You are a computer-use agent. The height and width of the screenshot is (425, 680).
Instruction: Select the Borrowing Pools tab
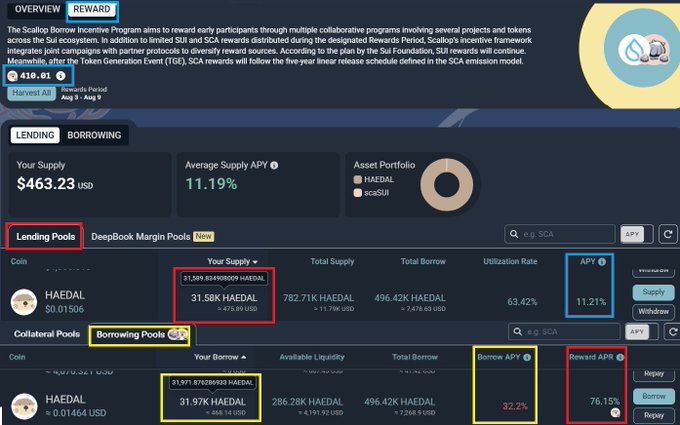tap(140, 335)
